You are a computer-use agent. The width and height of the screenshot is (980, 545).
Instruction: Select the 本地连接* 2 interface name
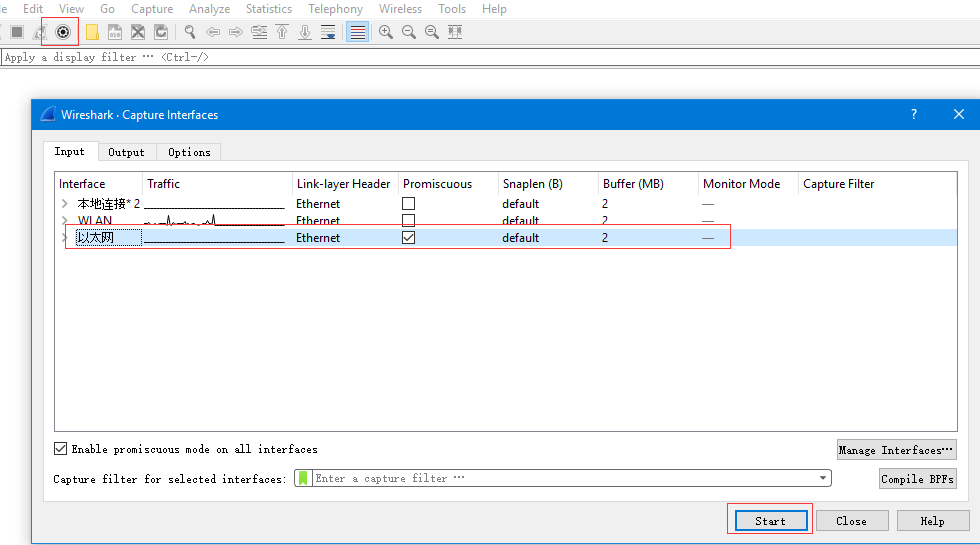(x=108, y=204)
